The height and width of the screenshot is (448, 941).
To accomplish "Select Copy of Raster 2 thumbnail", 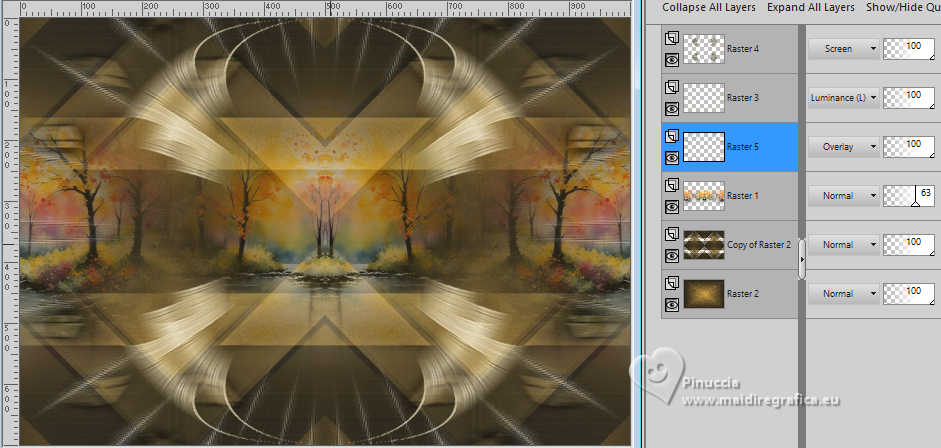I will coord(703,245).
